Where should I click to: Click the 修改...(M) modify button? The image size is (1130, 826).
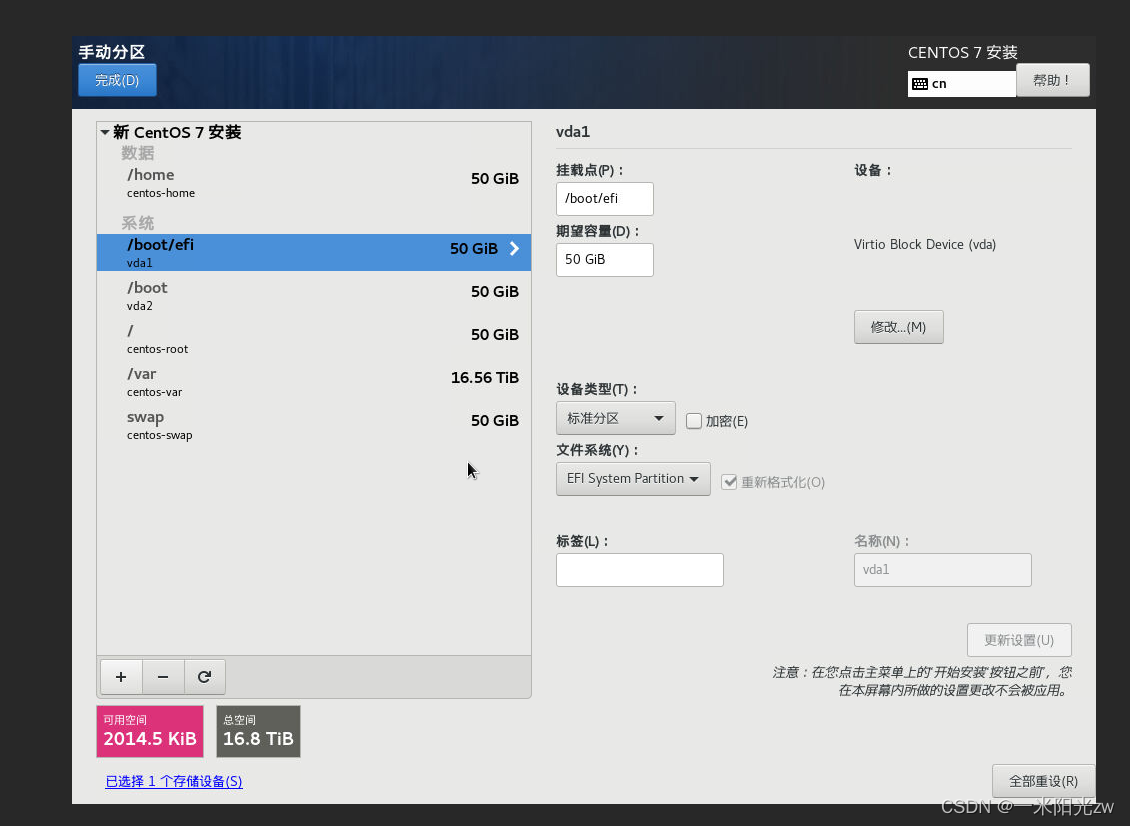[898, 326]
